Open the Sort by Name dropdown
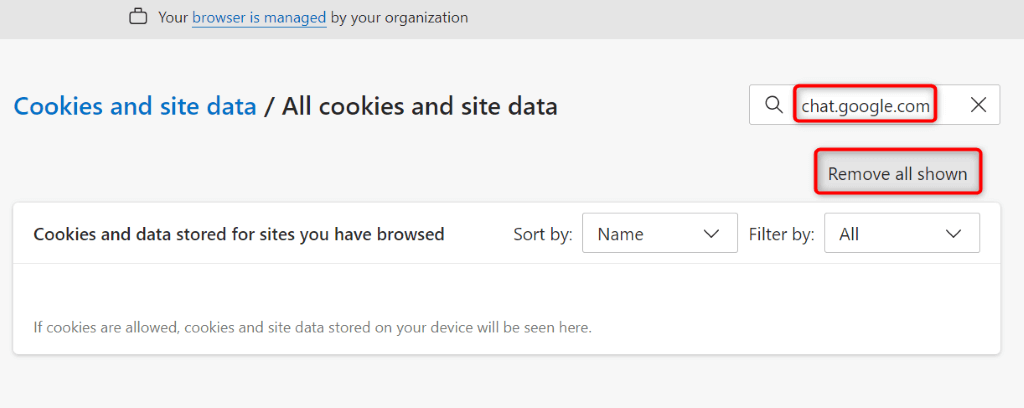 tap(659, 234)
